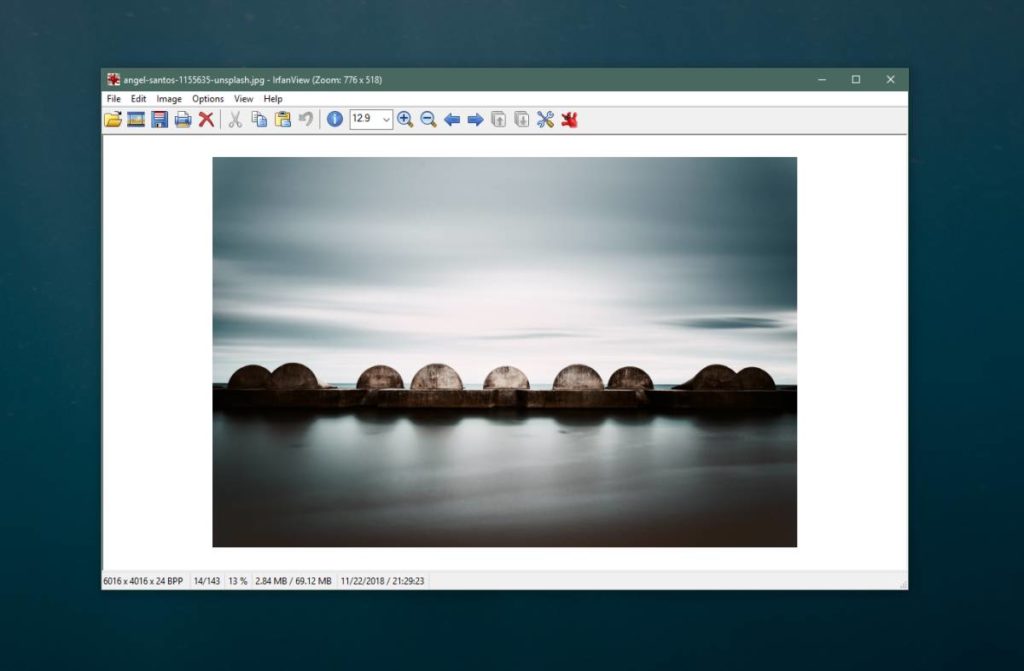Screen dimensions: 1024x671
Task: Open the Options menu
Action: pos(207,99)
